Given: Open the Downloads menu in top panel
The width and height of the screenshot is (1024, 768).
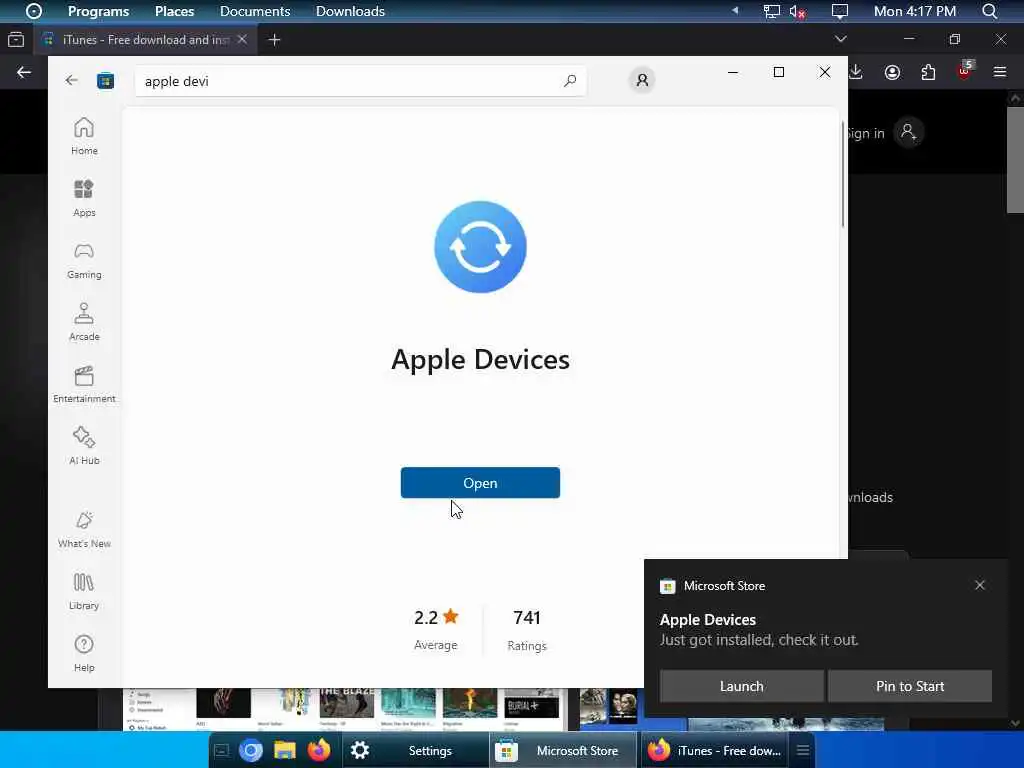Looking at the screenshot, I should click(350, 11).
